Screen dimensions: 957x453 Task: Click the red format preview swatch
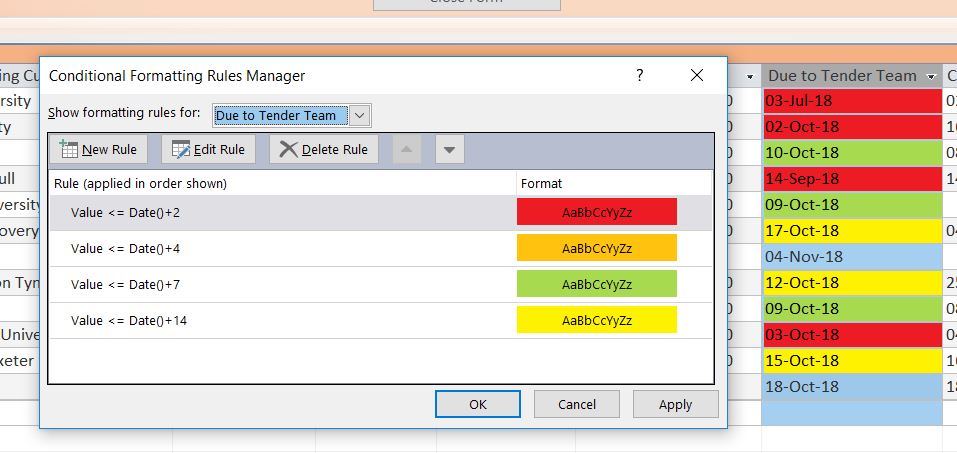596,212
